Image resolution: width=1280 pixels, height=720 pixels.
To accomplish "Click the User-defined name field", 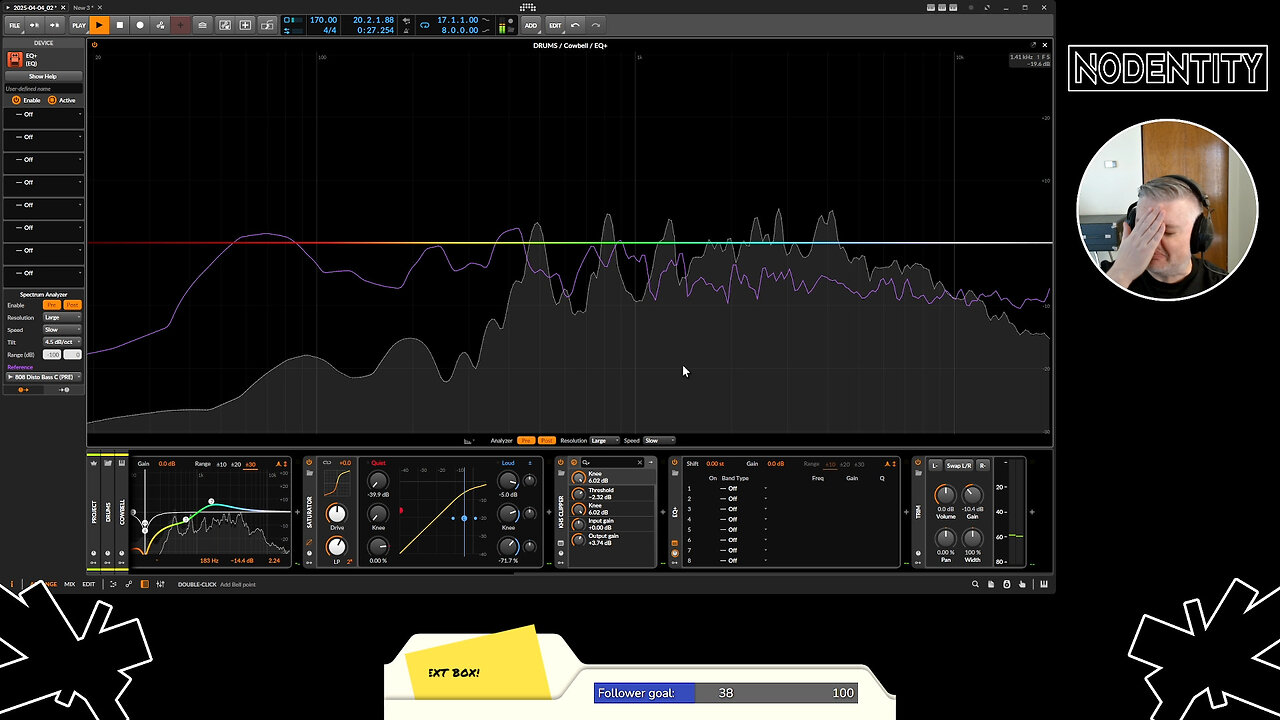I will [x=43, y=89].
